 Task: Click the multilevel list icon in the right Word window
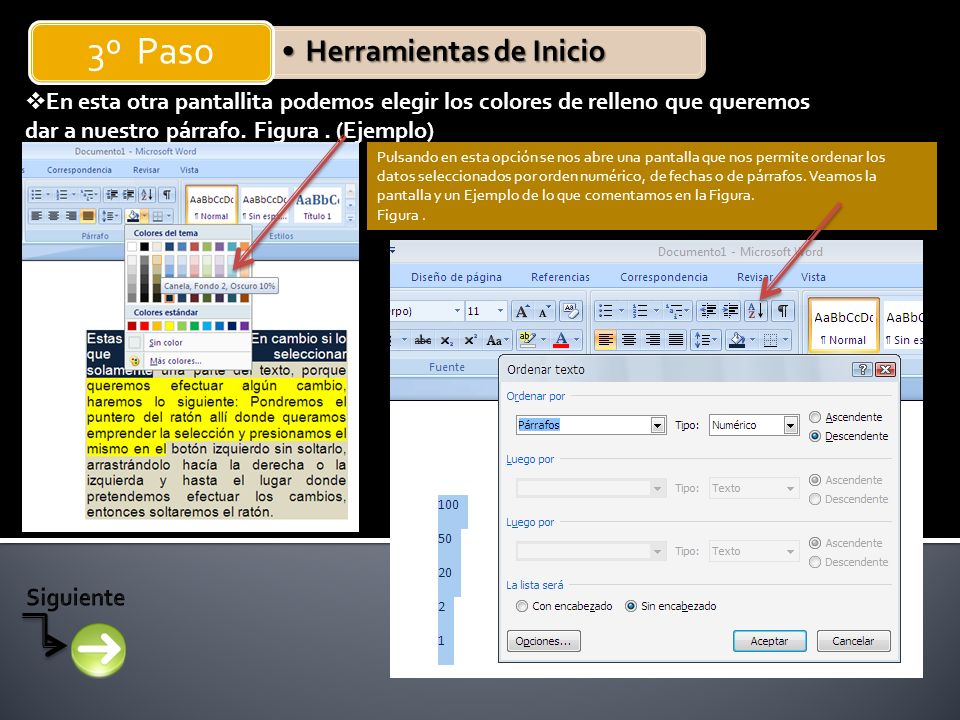click(x=675, y=311)
